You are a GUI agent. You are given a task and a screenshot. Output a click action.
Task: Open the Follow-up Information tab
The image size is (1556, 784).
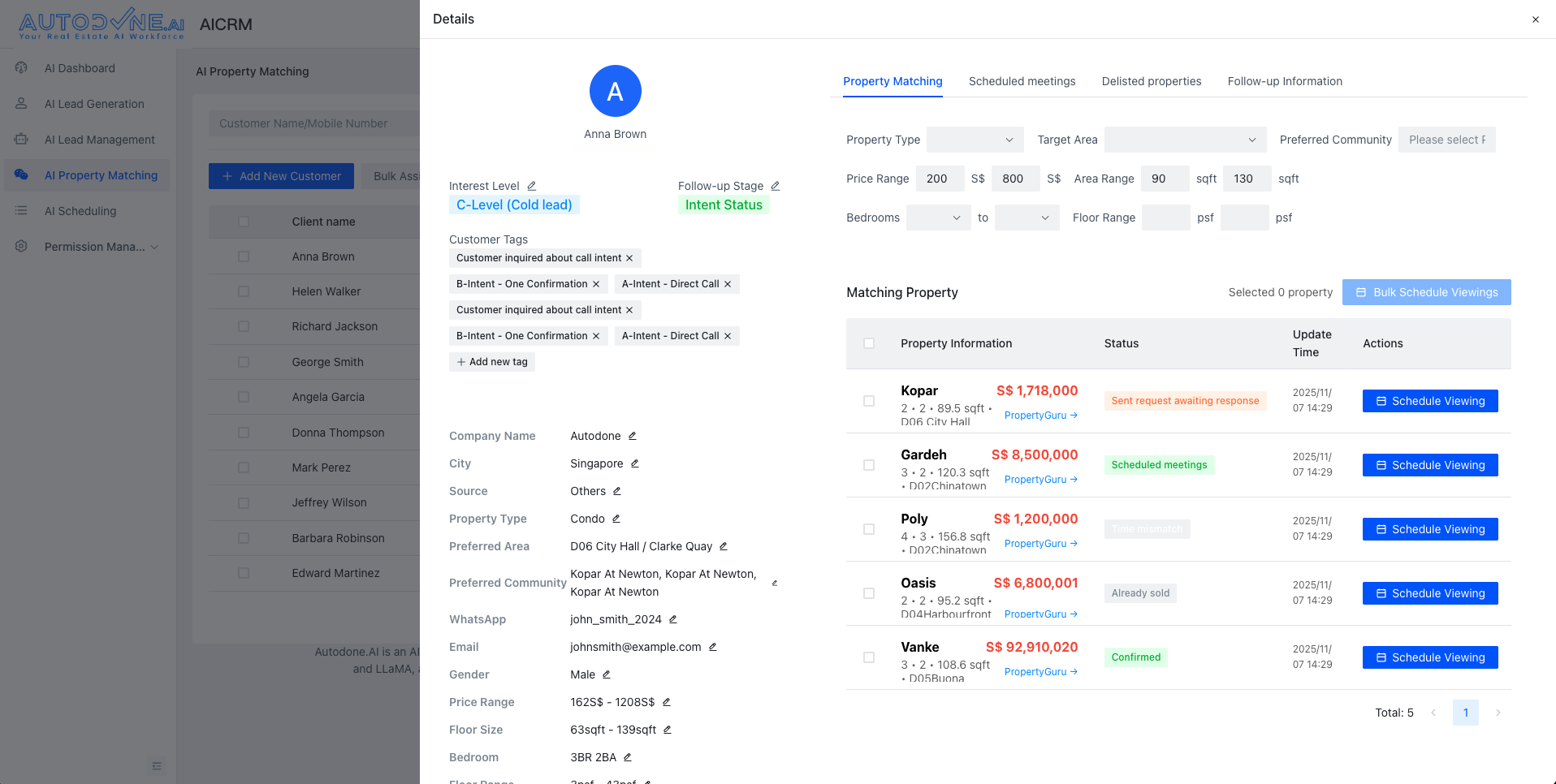[1284, 81]
